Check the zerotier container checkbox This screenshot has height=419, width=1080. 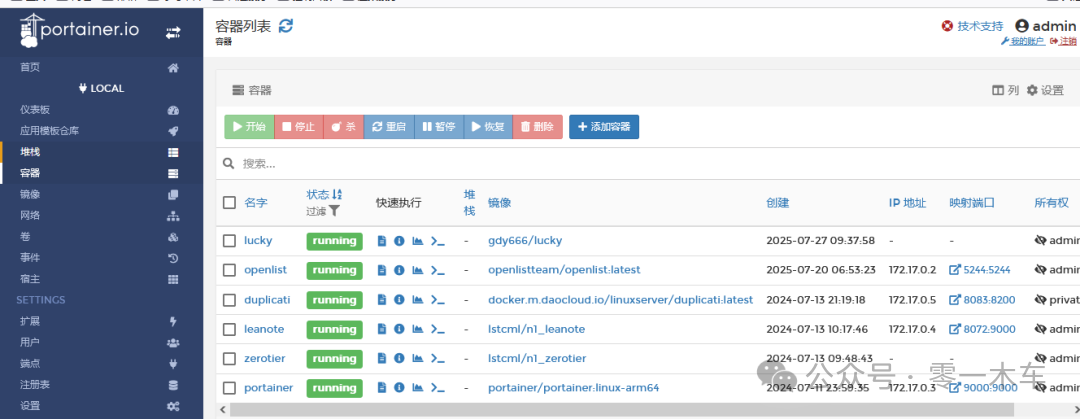click(229, 358)
